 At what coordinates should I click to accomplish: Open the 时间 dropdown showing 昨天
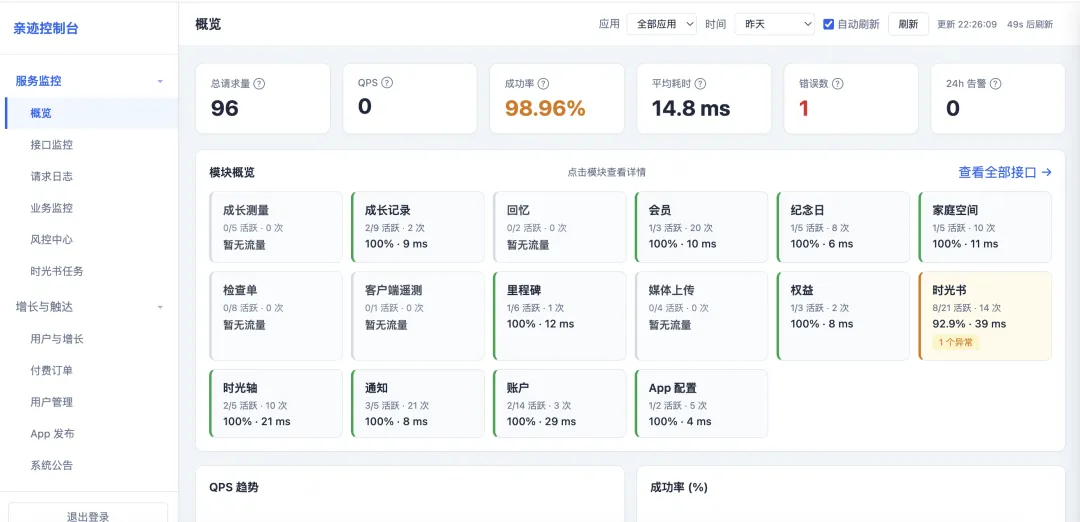pyautogui.click(x=775, y=24)
